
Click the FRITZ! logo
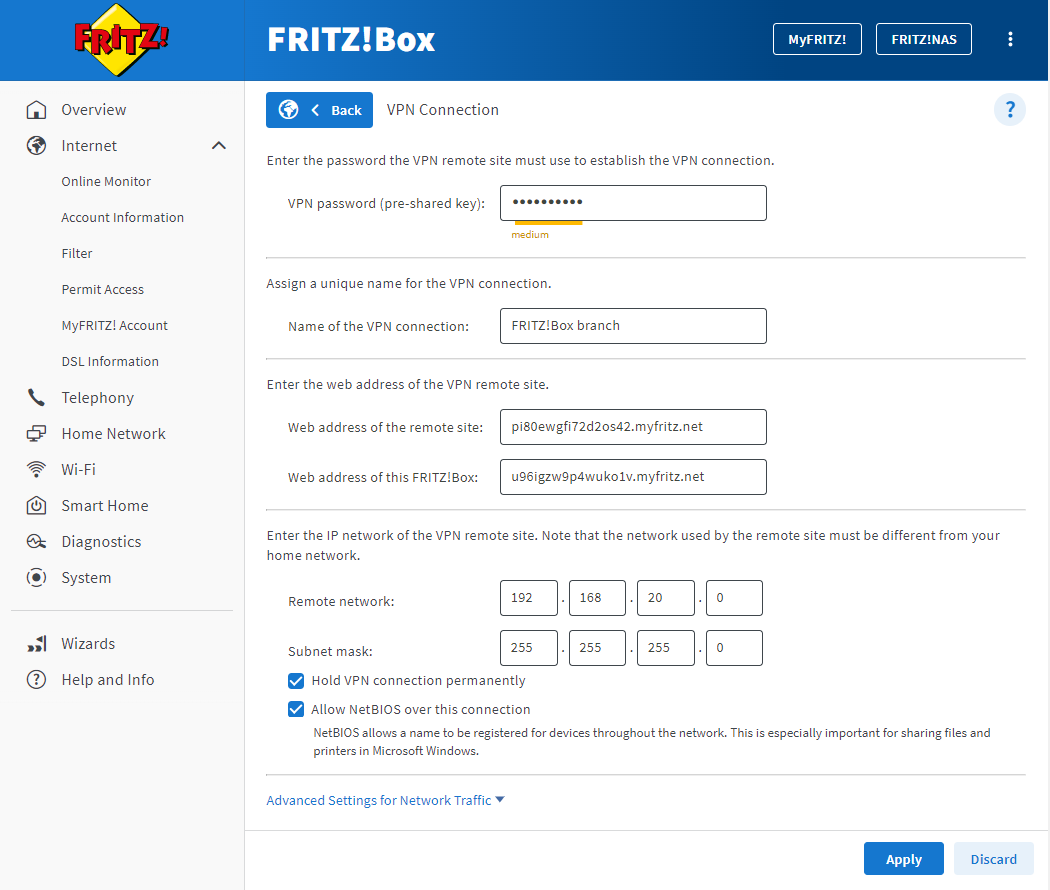(x=121, y=40)
